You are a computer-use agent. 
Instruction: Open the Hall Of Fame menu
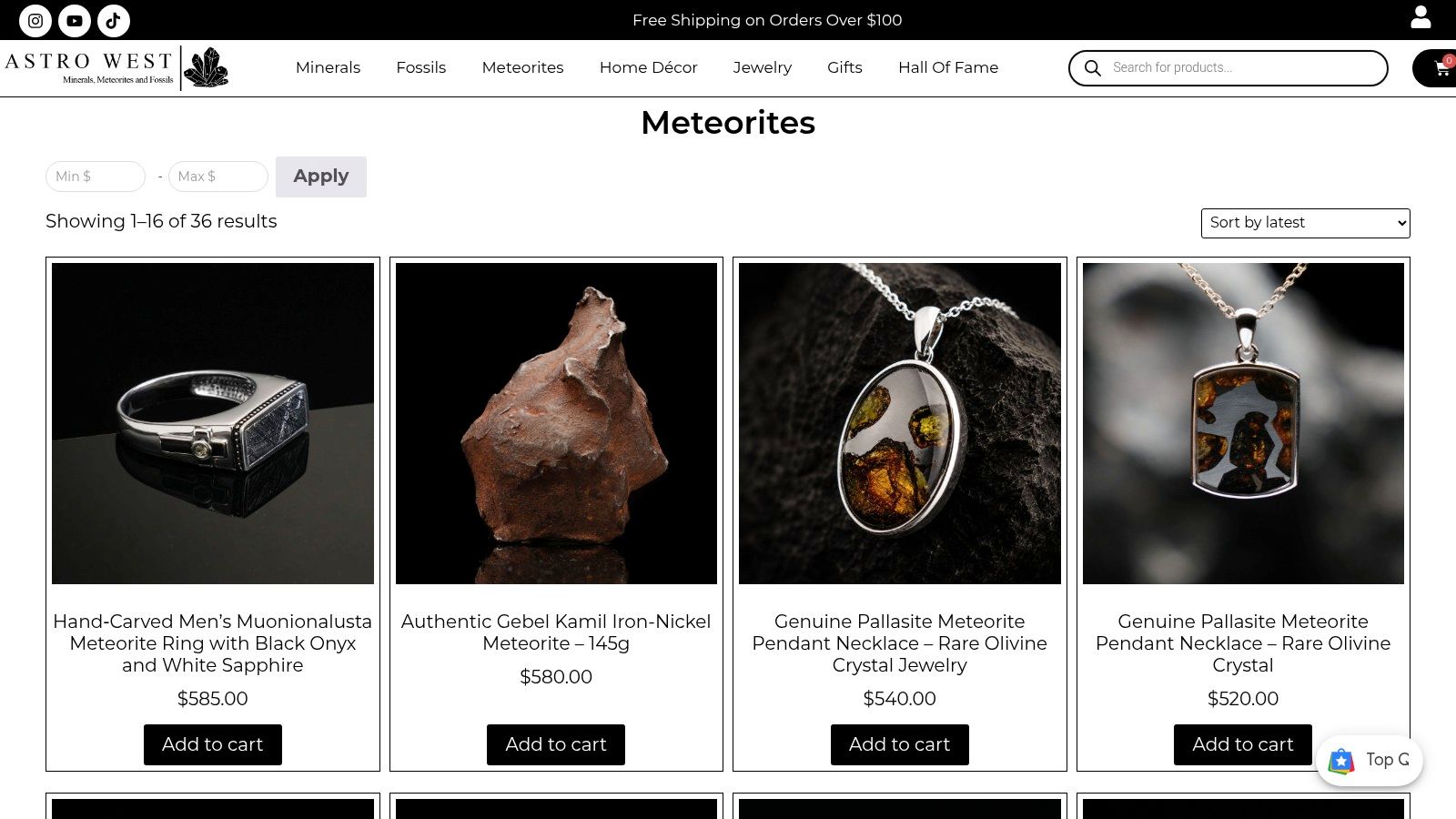coord(948,67)
